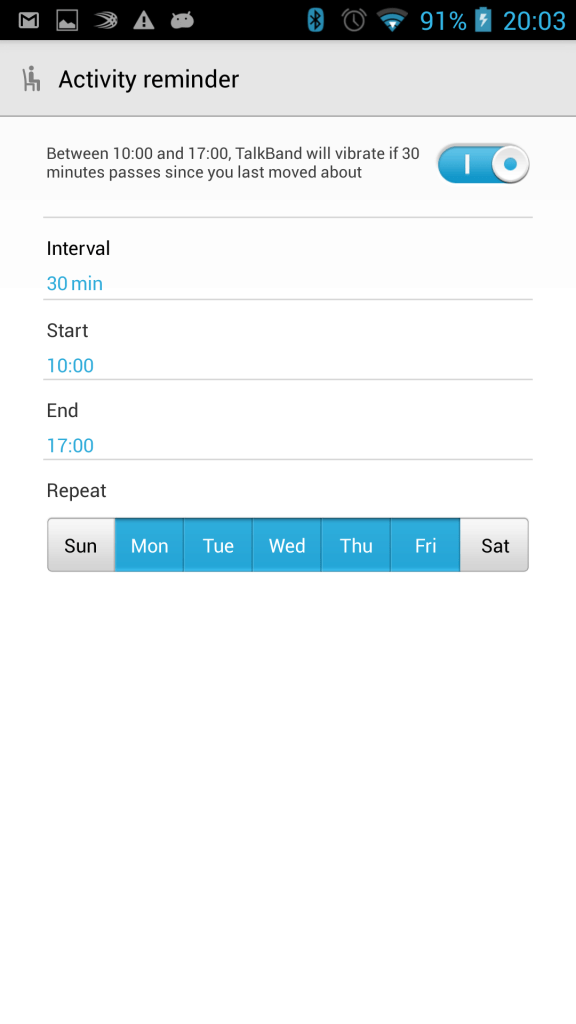Open the Gmail notification icon
This screenshot has width=576, height=1024.
click(x=29, y=20)
